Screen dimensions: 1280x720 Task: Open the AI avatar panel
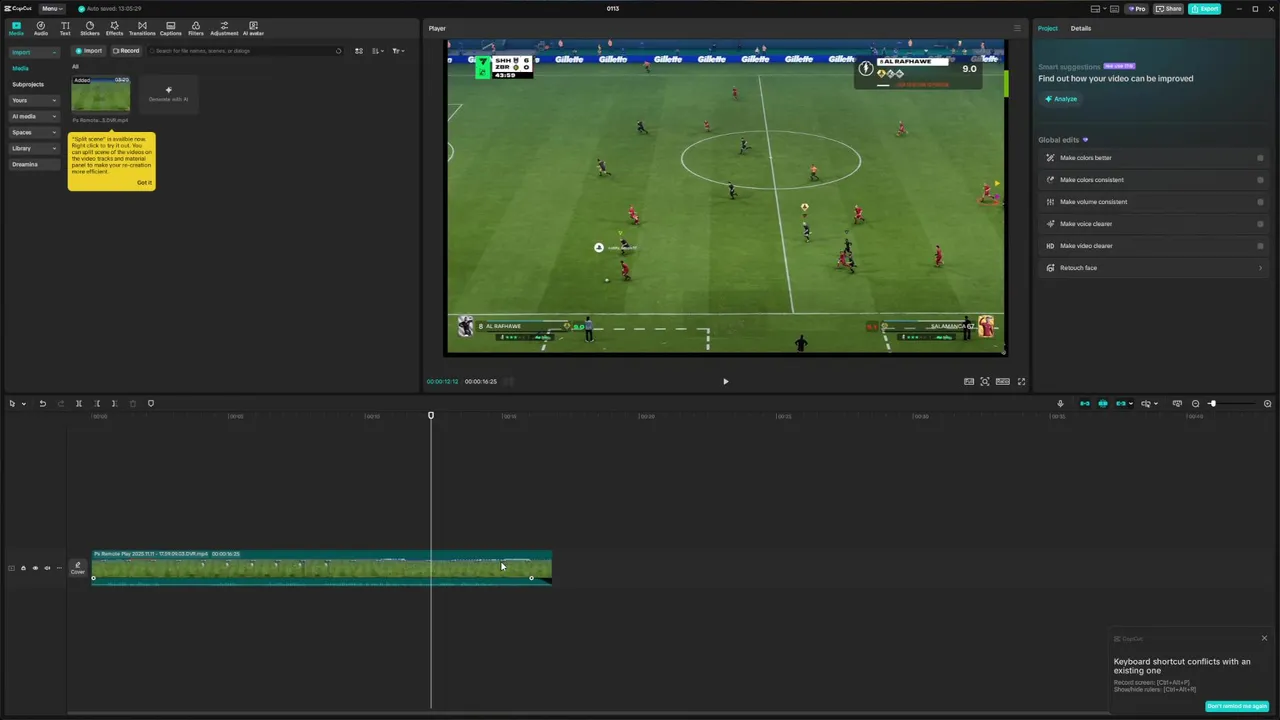(x=253, y=28)
